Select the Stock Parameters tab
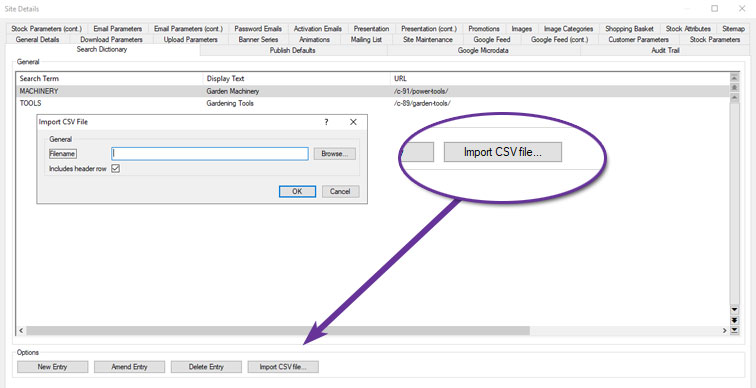The image size is (756, 388). pos(715,40)
